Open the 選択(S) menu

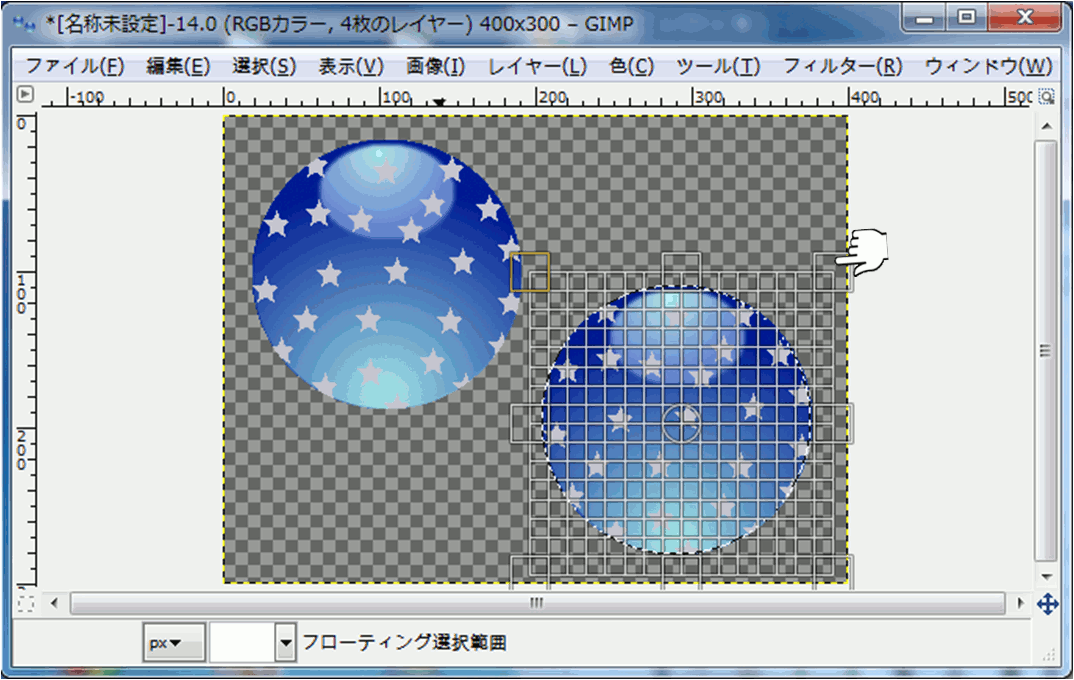(x=264, y=67)
